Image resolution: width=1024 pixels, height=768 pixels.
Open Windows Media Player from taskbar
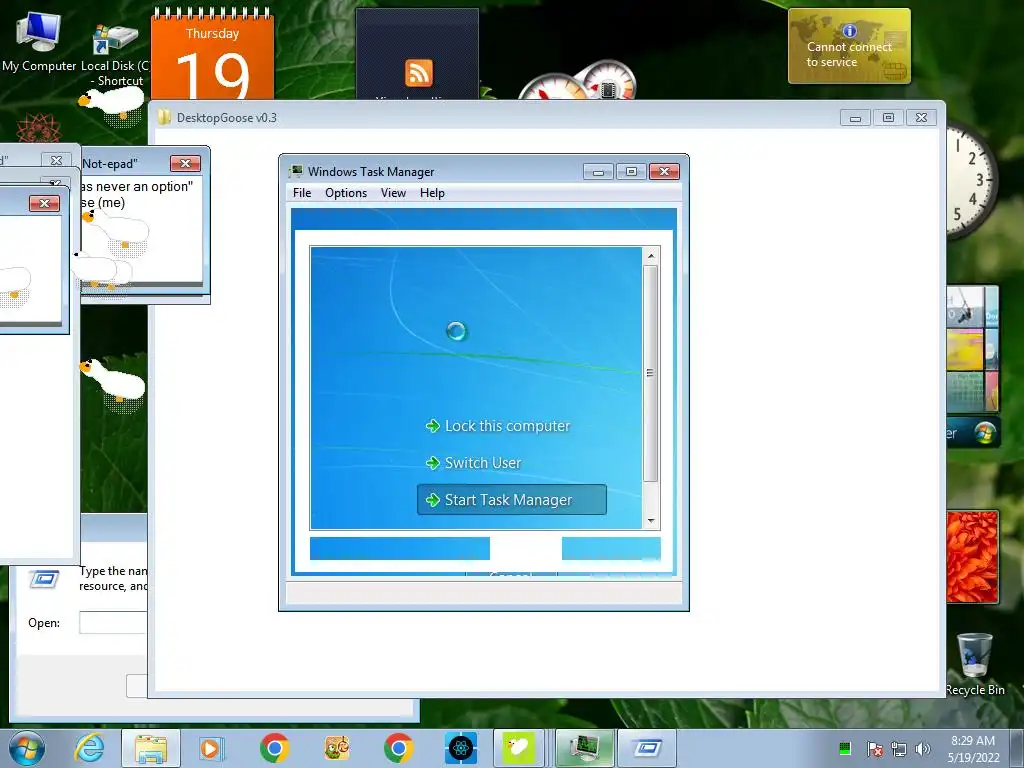210,748
